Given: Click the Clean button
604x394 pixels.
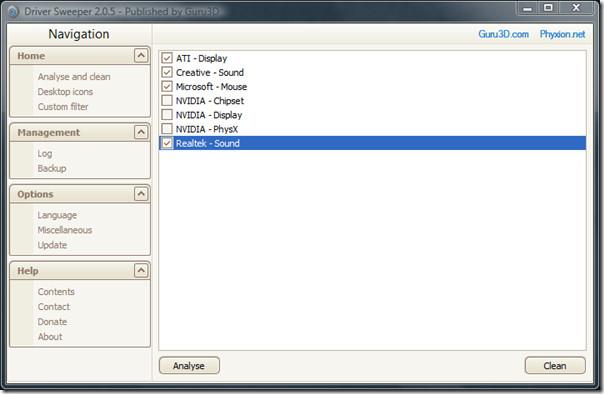Looking at the screenshot, I should 555,365.
